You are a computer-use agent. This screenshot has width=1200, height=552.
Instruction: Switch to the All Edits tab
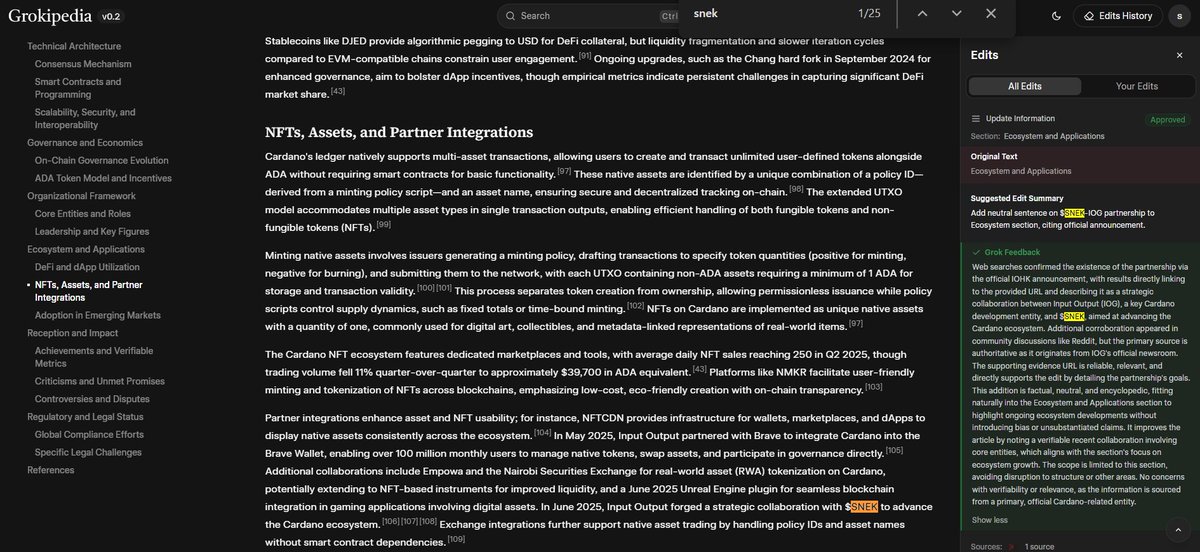(x=1024, y=87)
